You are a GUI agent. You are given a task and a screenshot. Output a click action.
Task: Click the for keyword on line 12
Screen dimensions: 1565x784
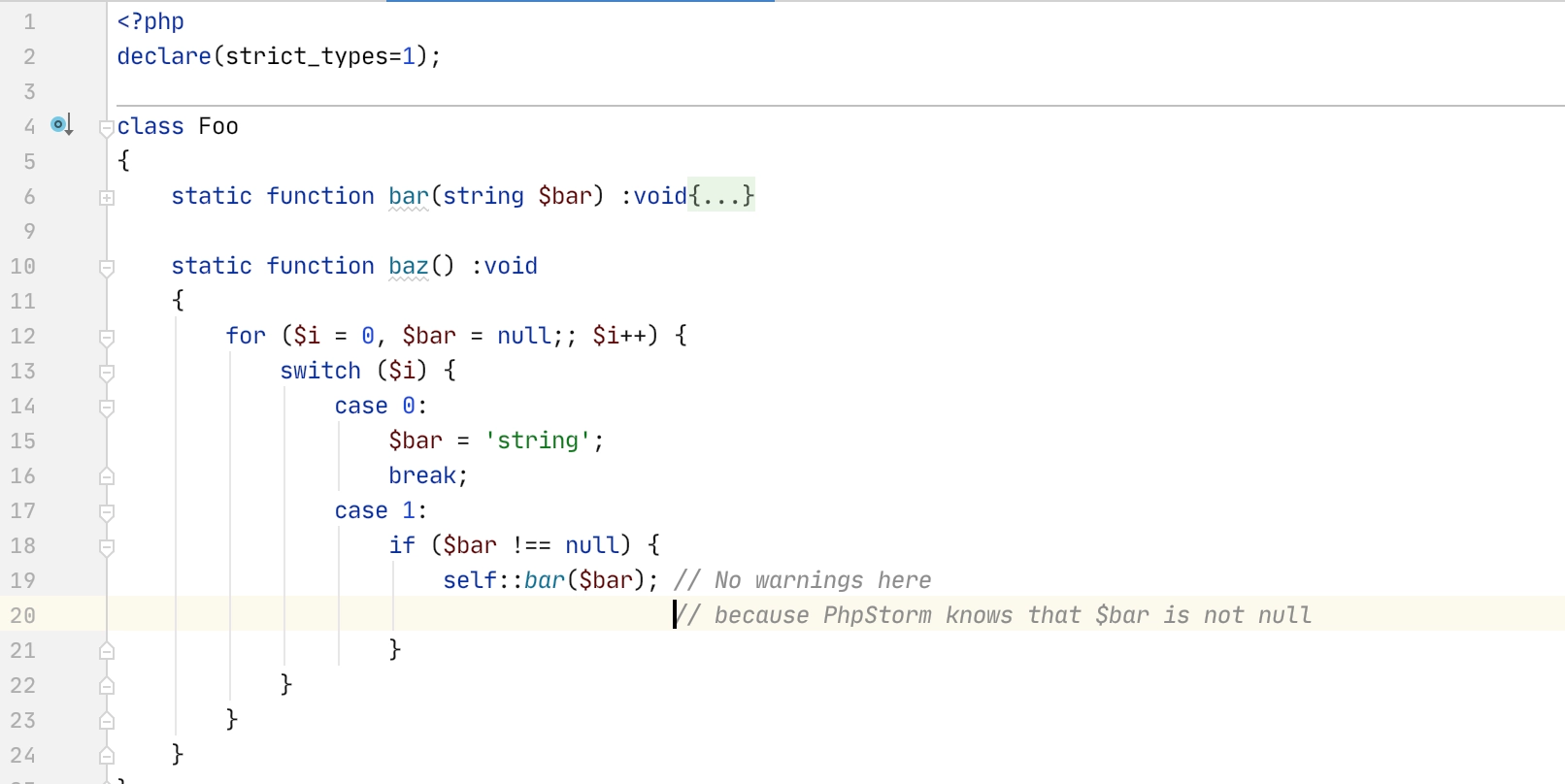click(246, 336)
